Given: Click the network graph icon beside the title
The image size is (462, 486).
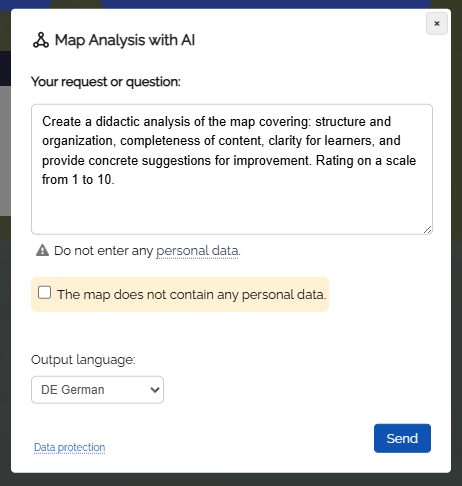Looking at the screenshot, I should 41,40.
